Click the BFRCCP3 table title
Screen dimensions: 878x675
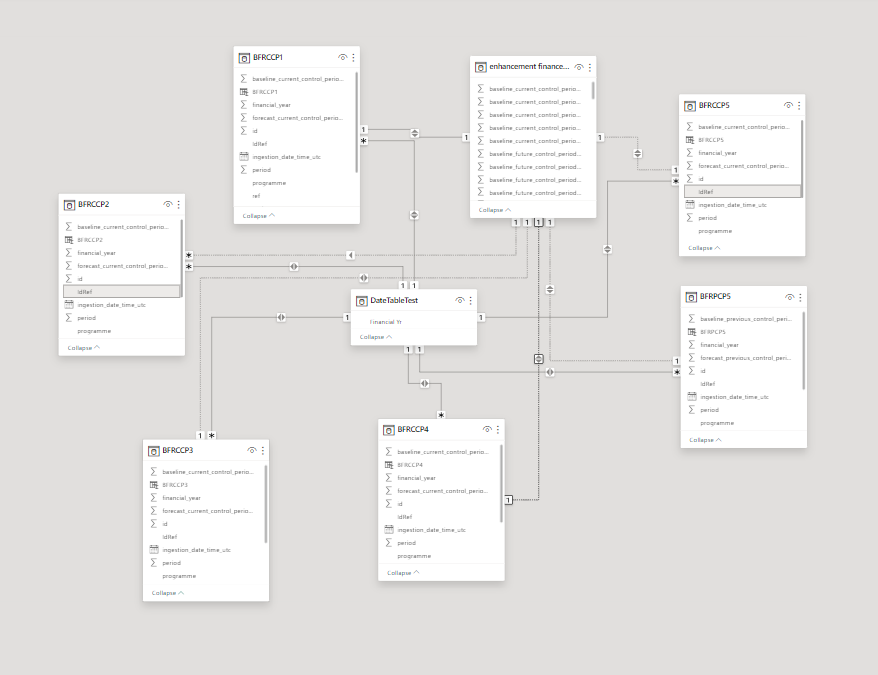pyautogui.click(x=178, y=450)
